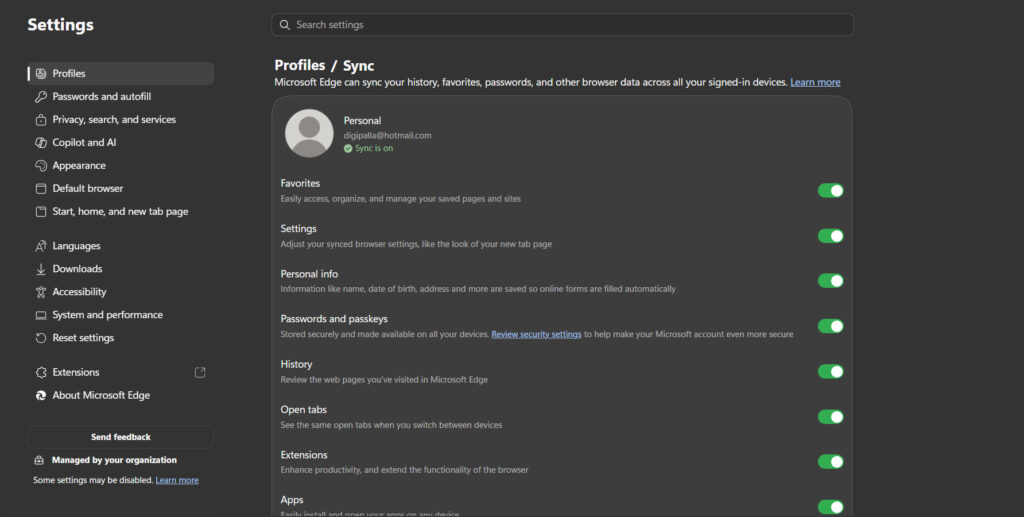The image size is (1024, 517).
Task: Go back via Profiles breadcrumb in heading
Action: coord(300,65)
